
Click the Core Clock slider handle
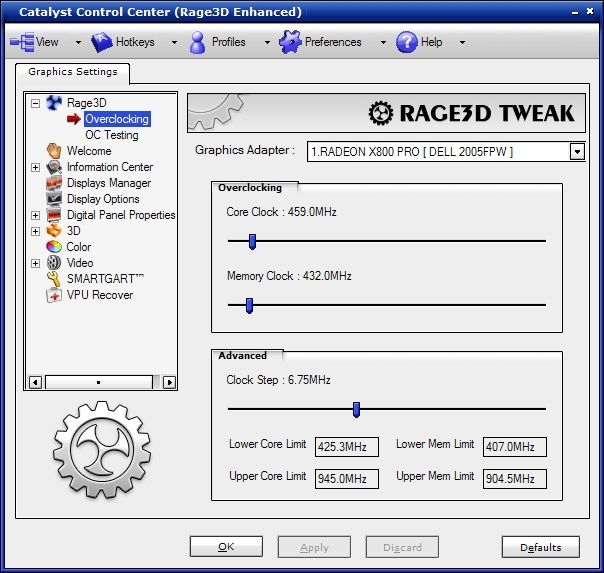pyautogui.click(x=252, y=241)
